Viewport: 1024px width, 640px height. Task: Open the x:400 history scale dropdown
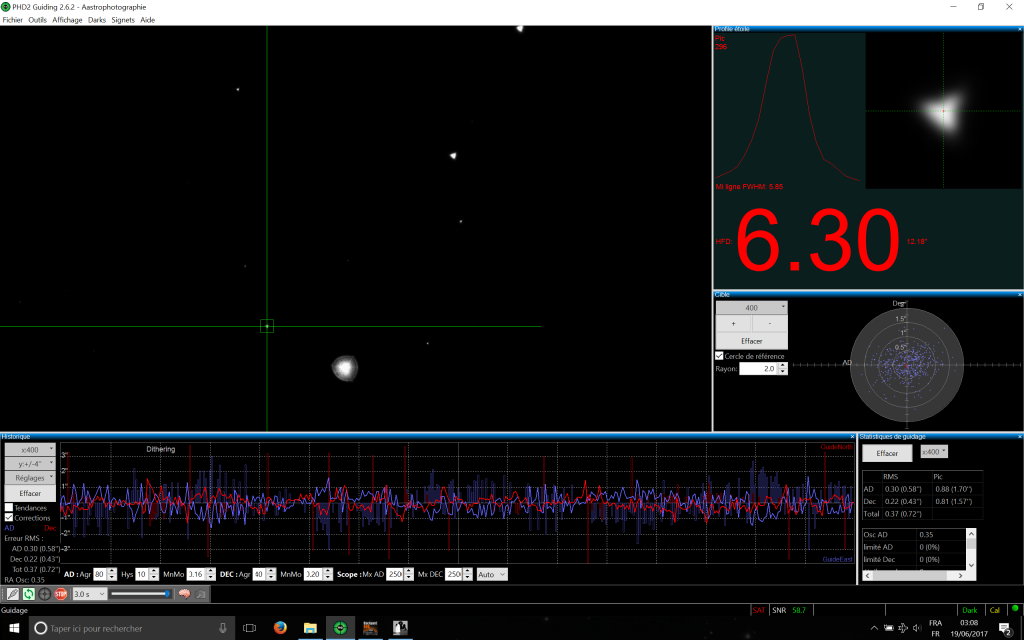pyautogui.click(x=31, y=449)
